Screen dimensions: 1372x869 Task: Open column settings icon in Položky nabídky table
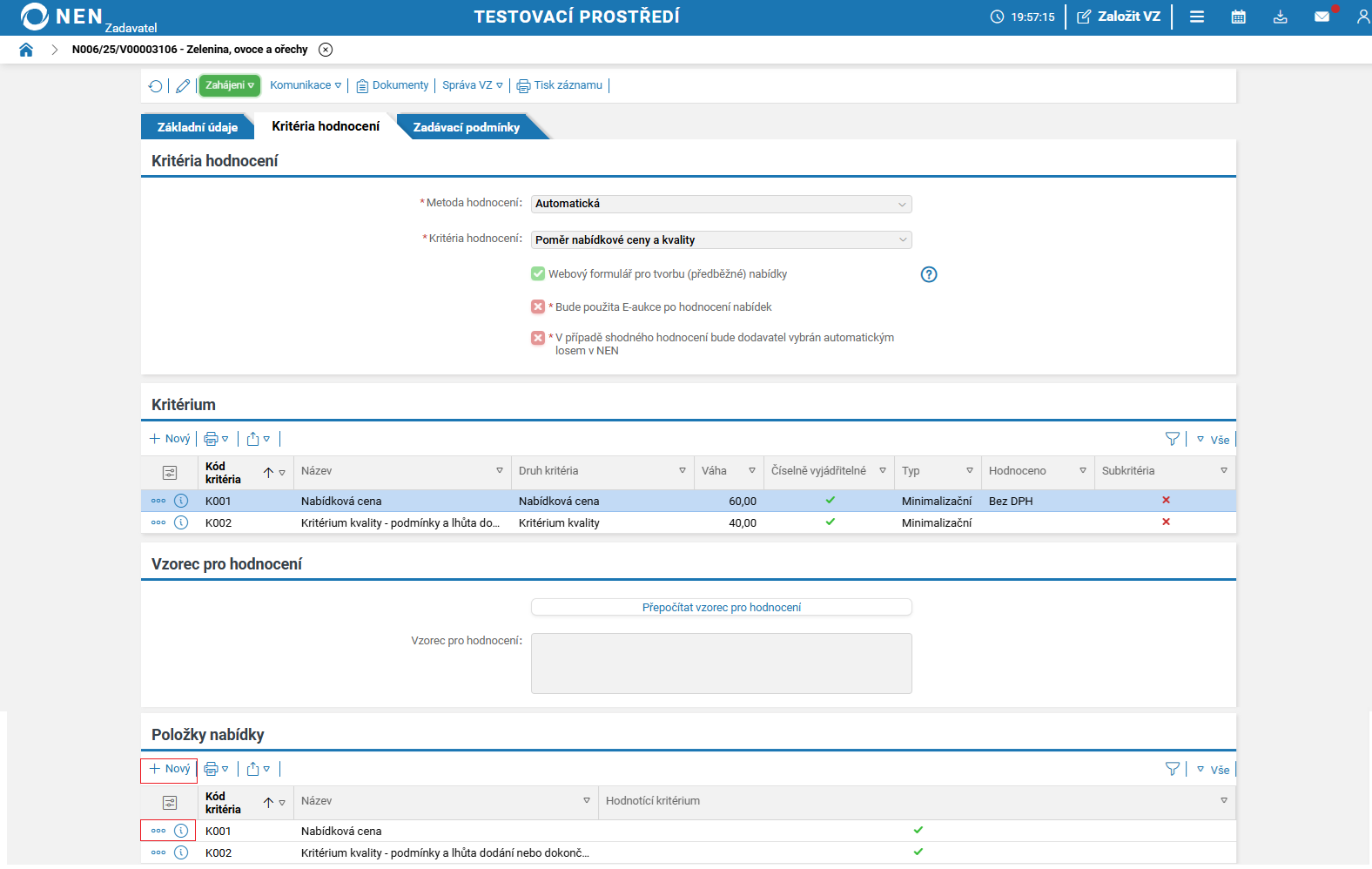(x=170, y=803)
